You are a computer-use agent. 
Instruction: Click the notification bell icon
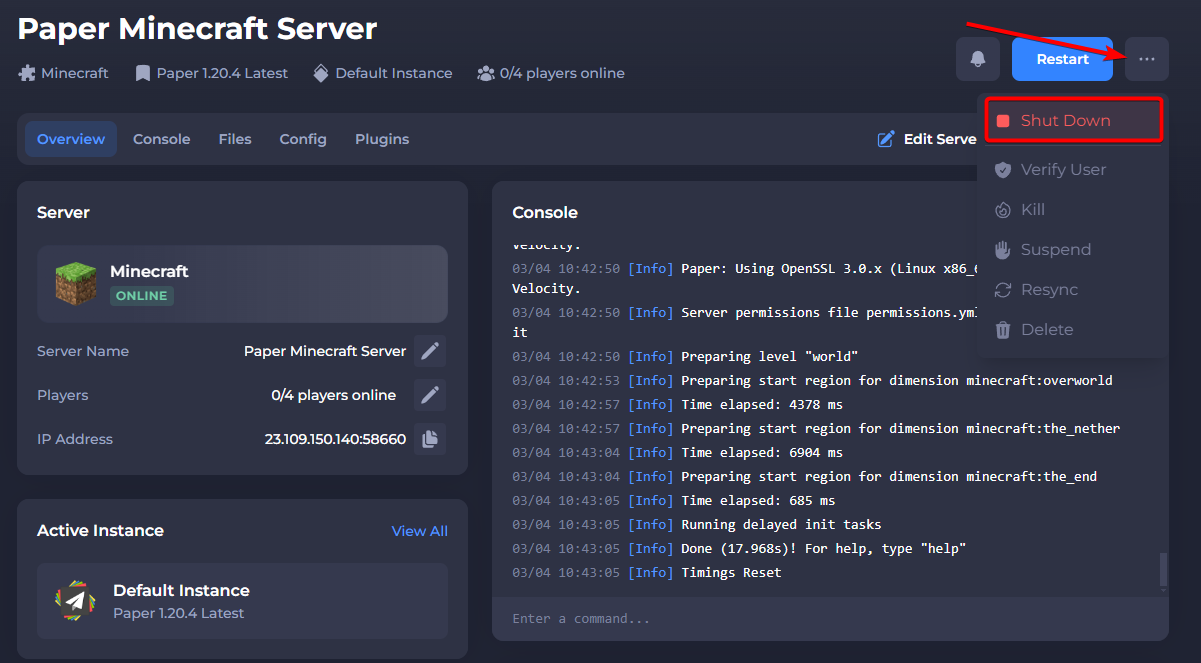(x=978, y=59)
